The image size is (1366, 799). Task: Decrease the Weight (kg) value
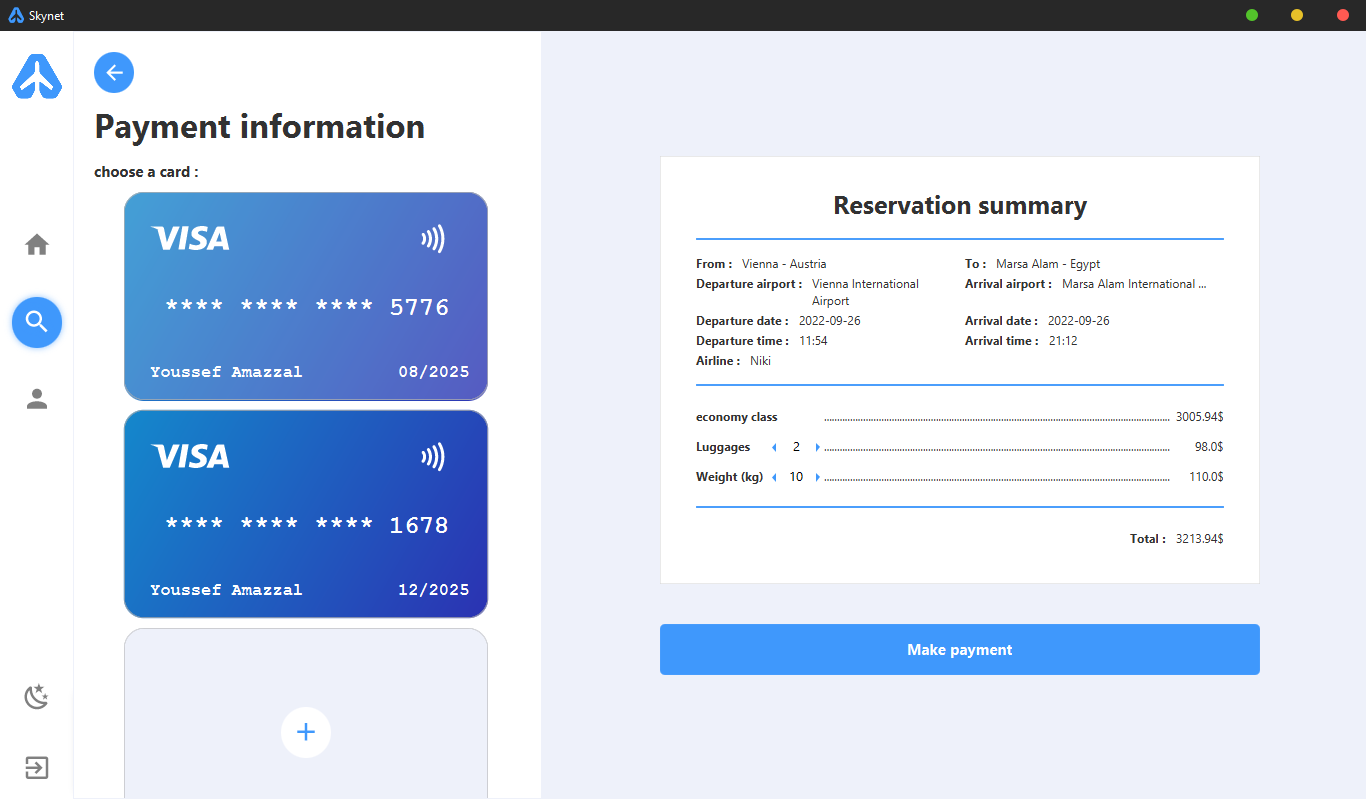773,477
